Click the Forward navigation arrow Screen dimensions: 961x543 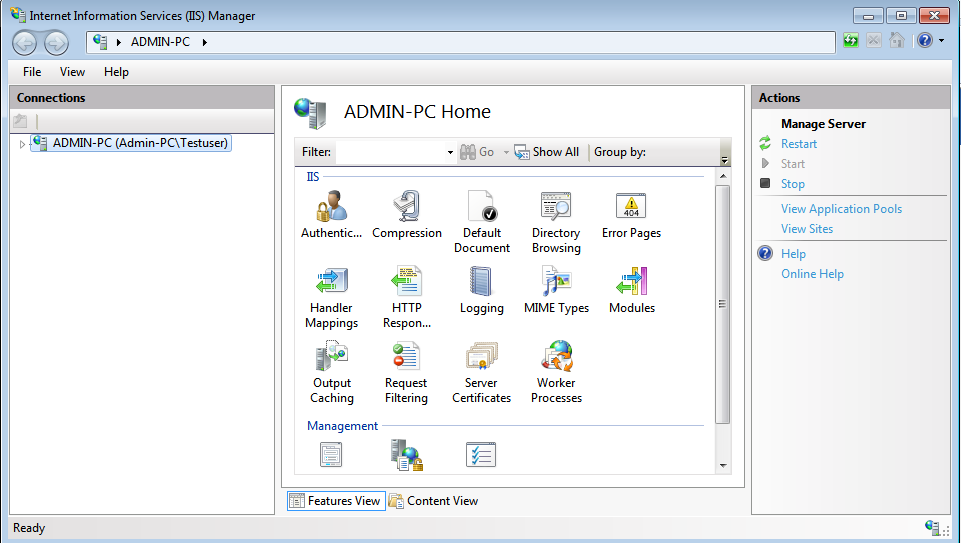(56, 43)
